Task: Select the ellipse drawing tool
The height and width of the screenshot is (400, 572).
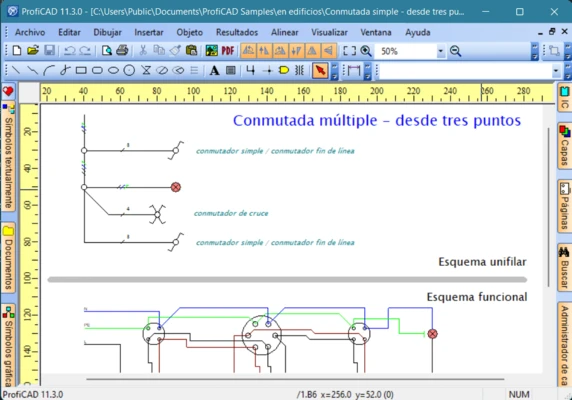Action: click(x=113, y=70)
